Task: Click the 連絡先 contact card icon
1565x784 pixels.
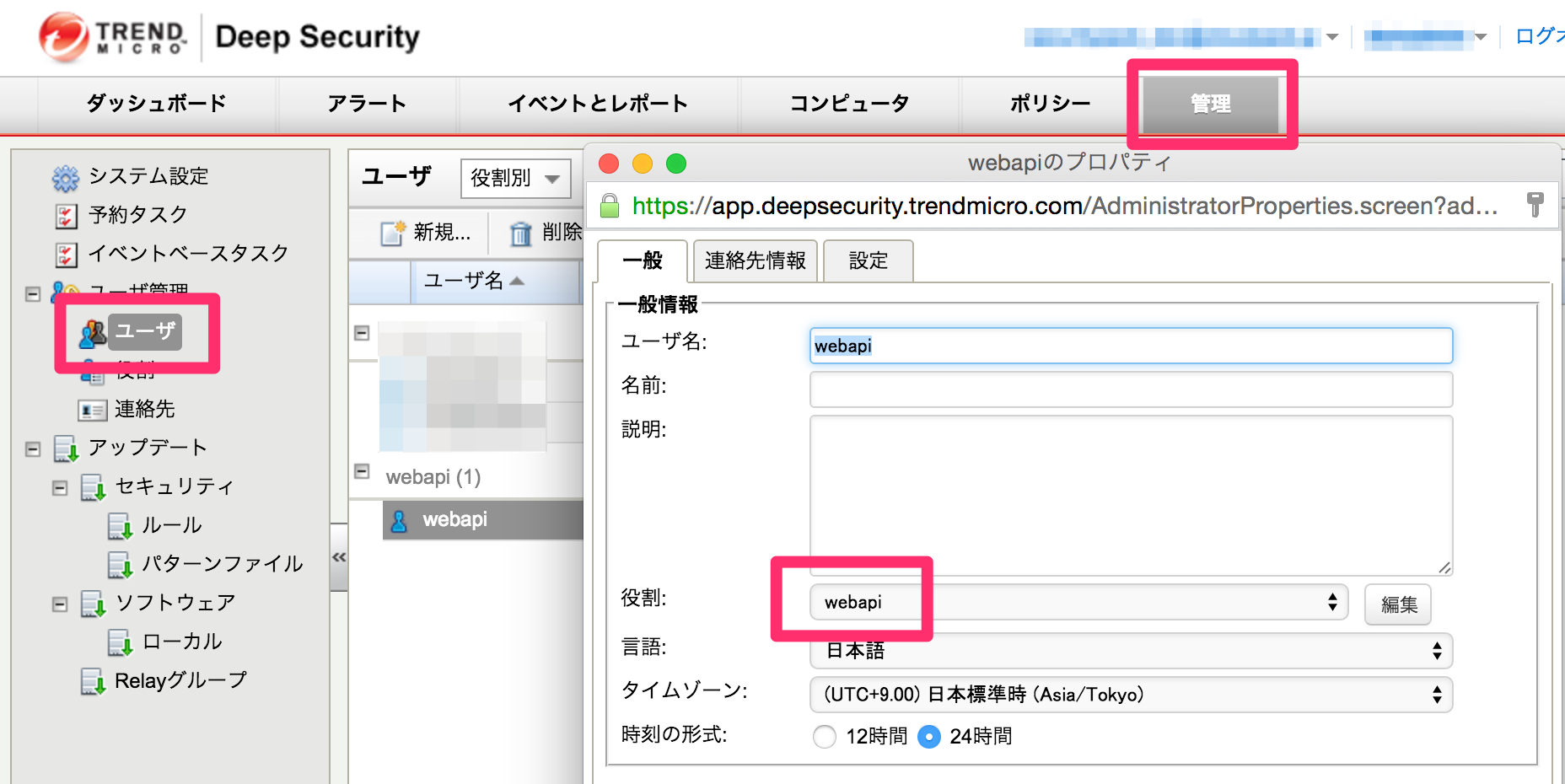Action: pos(92,411)
